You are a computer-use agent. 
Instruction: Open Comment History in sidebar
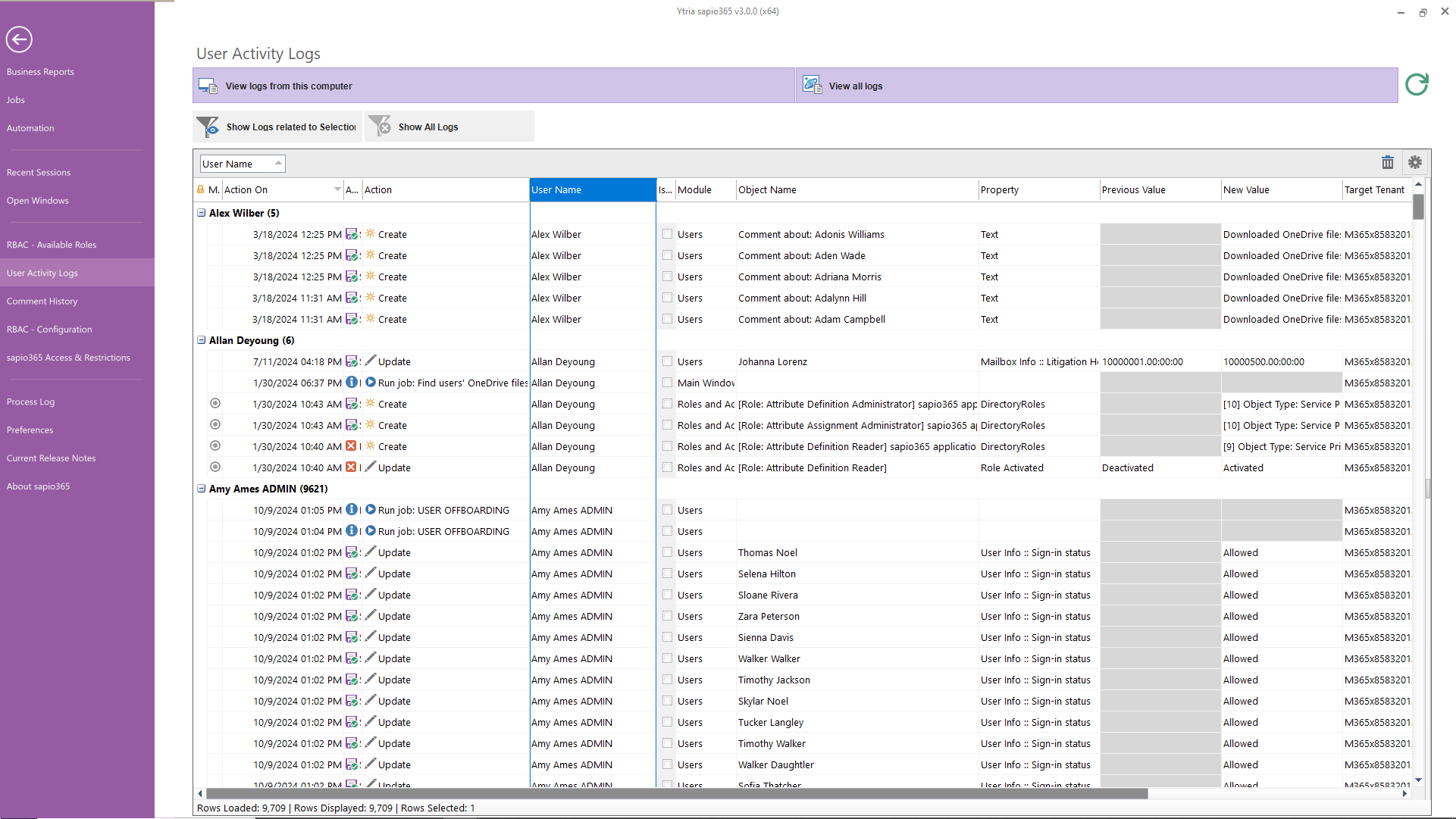tap(42, 301)
